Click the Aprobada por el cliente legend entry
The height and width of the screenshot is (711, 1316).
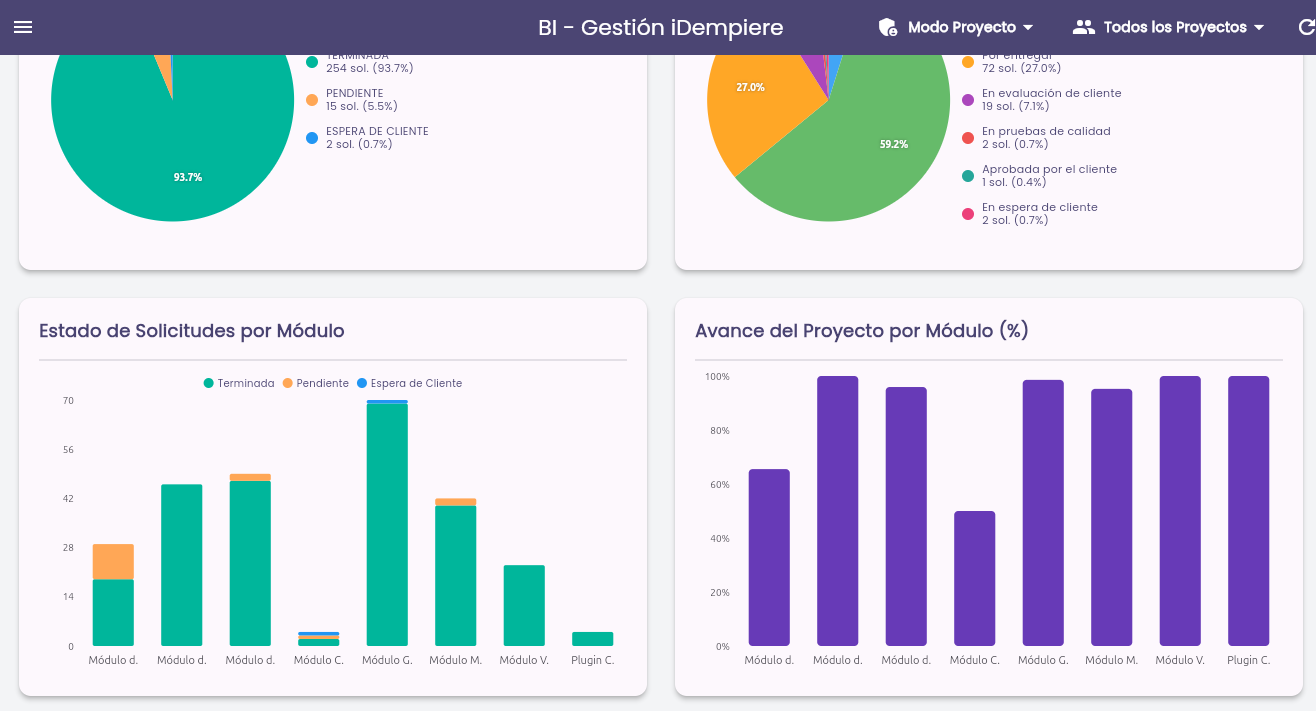[1040, 176]
